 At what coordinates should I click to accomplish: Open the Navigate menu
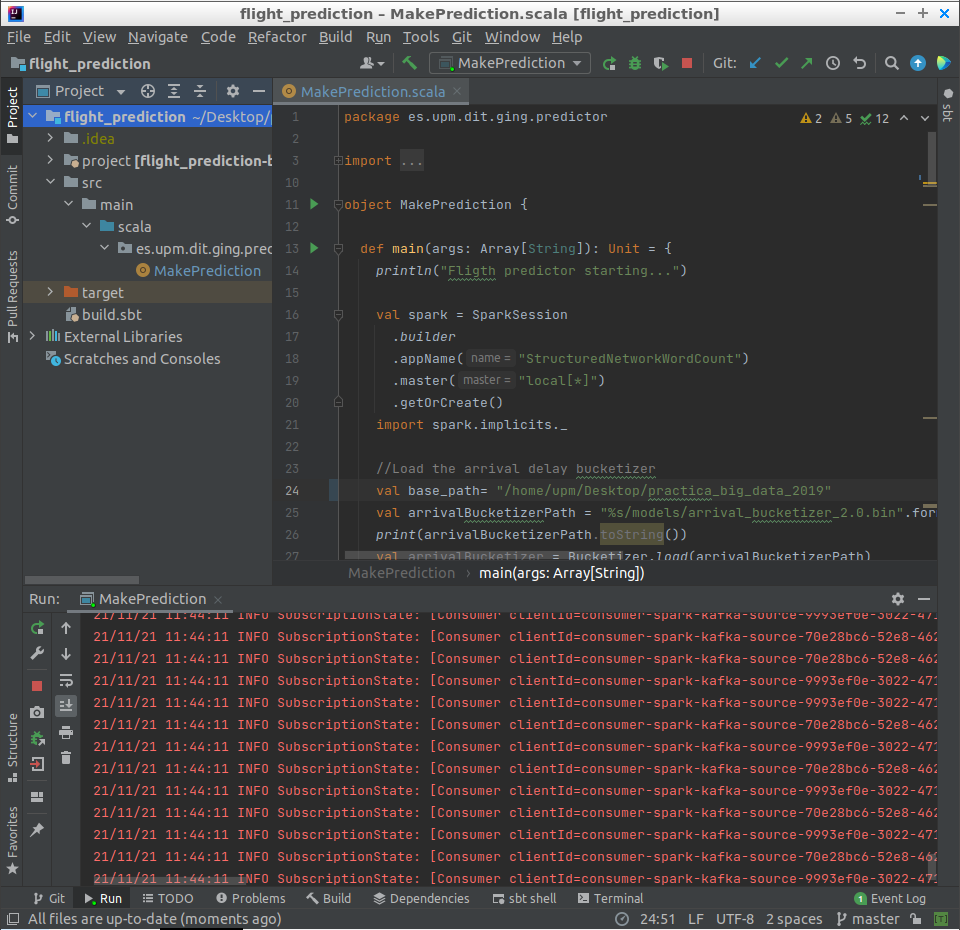[x=158, y=37]
